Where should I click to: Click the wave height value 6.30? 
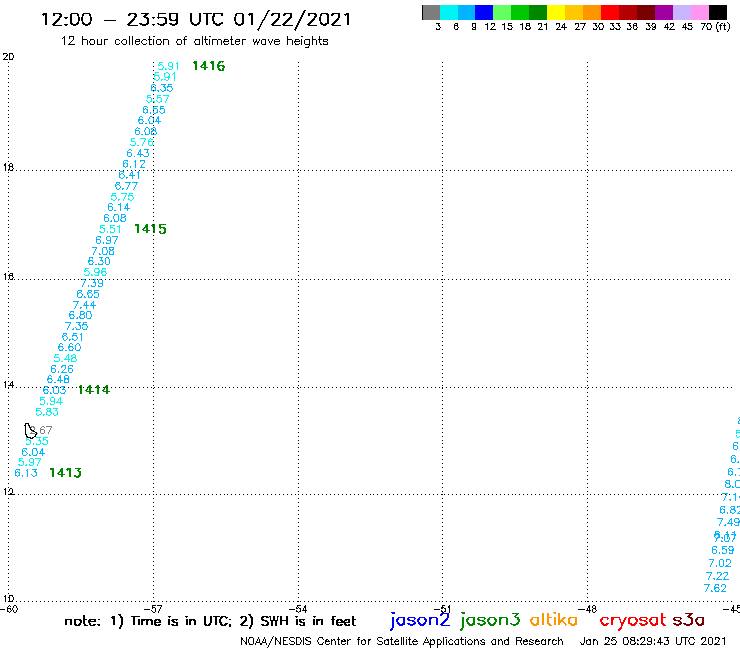99,262
